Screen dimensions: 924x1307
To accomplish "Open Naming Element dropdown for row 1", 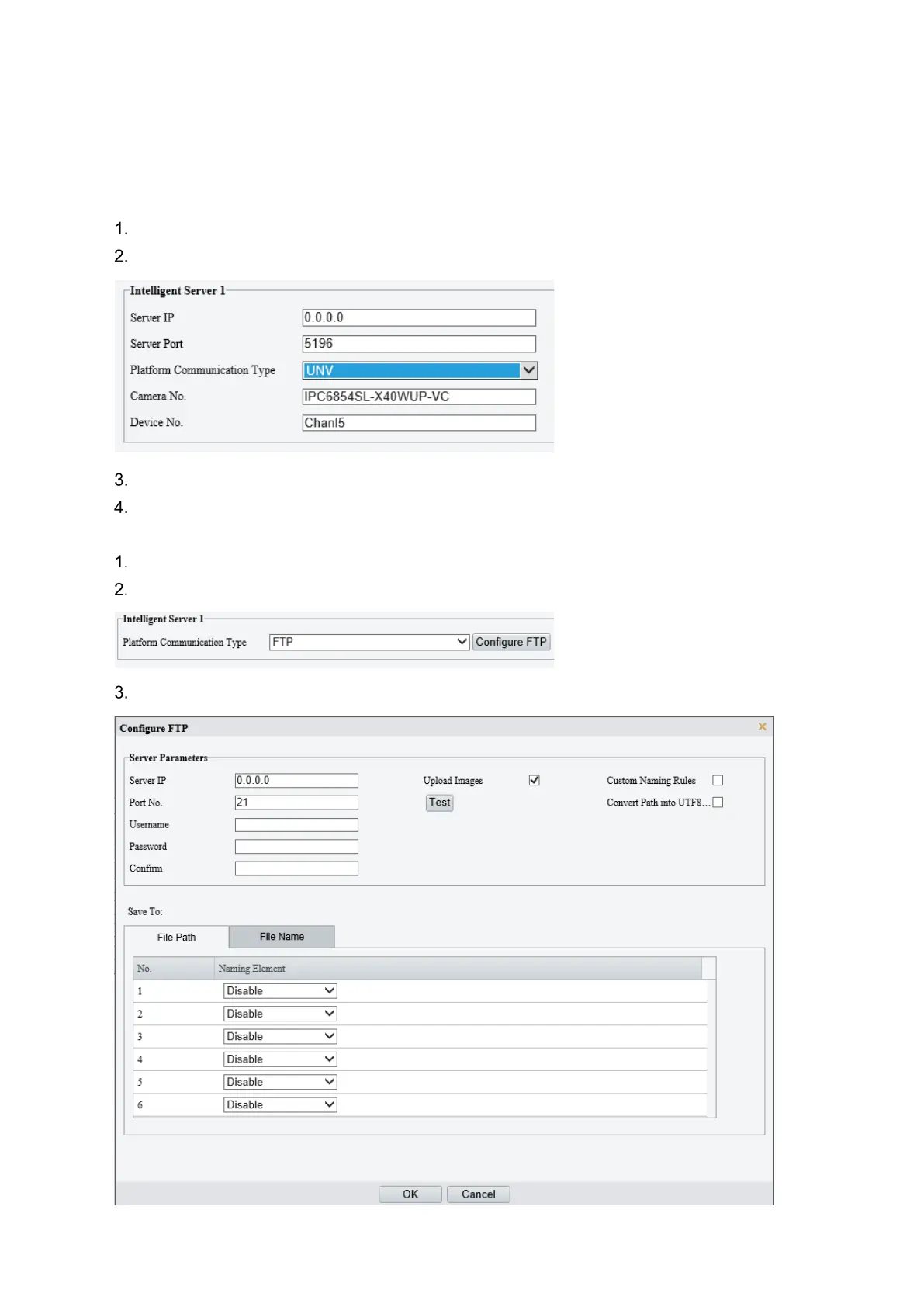I will (280, 991).
